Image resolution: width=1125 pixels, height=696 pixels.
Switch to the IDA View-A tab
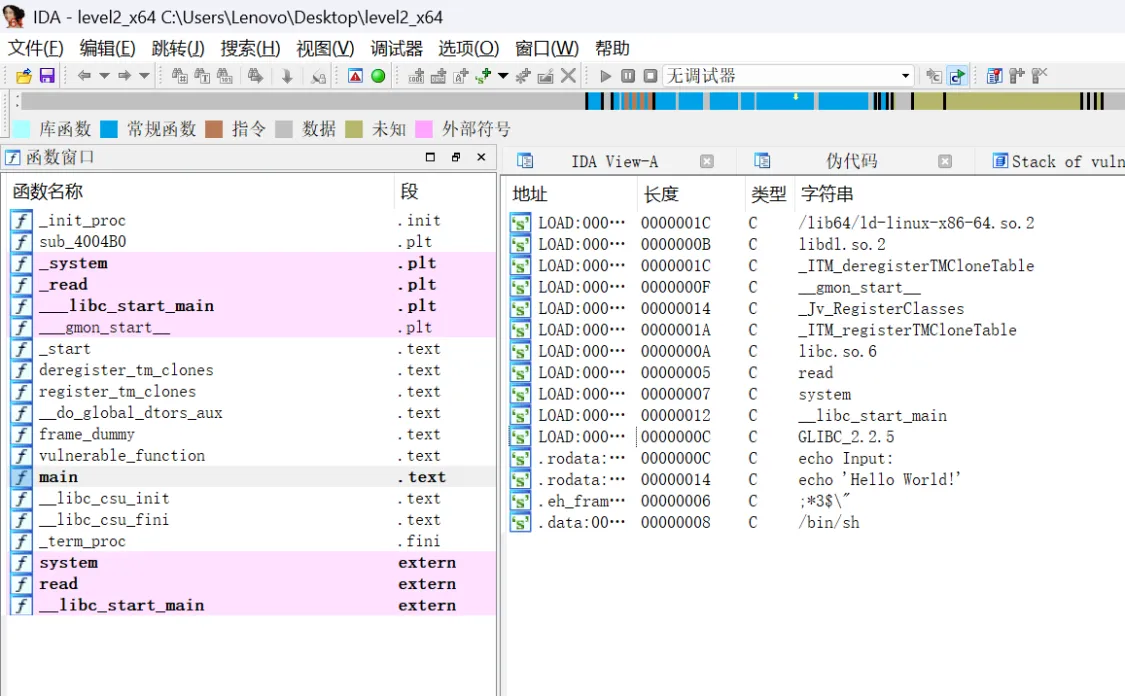click(614, 161)
